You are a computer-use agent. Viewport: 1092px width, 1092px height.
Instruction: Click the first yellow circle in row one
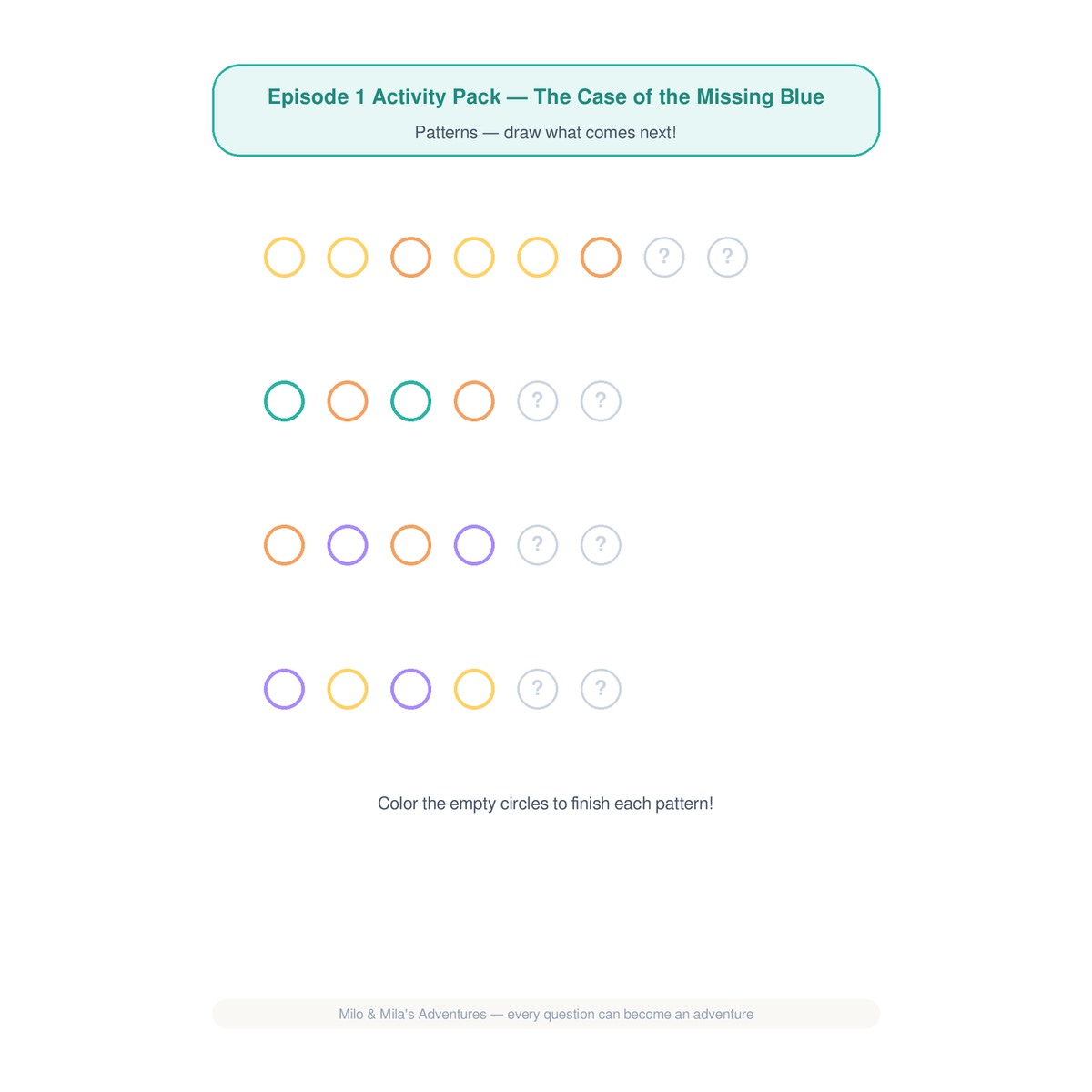click(284, 258)
